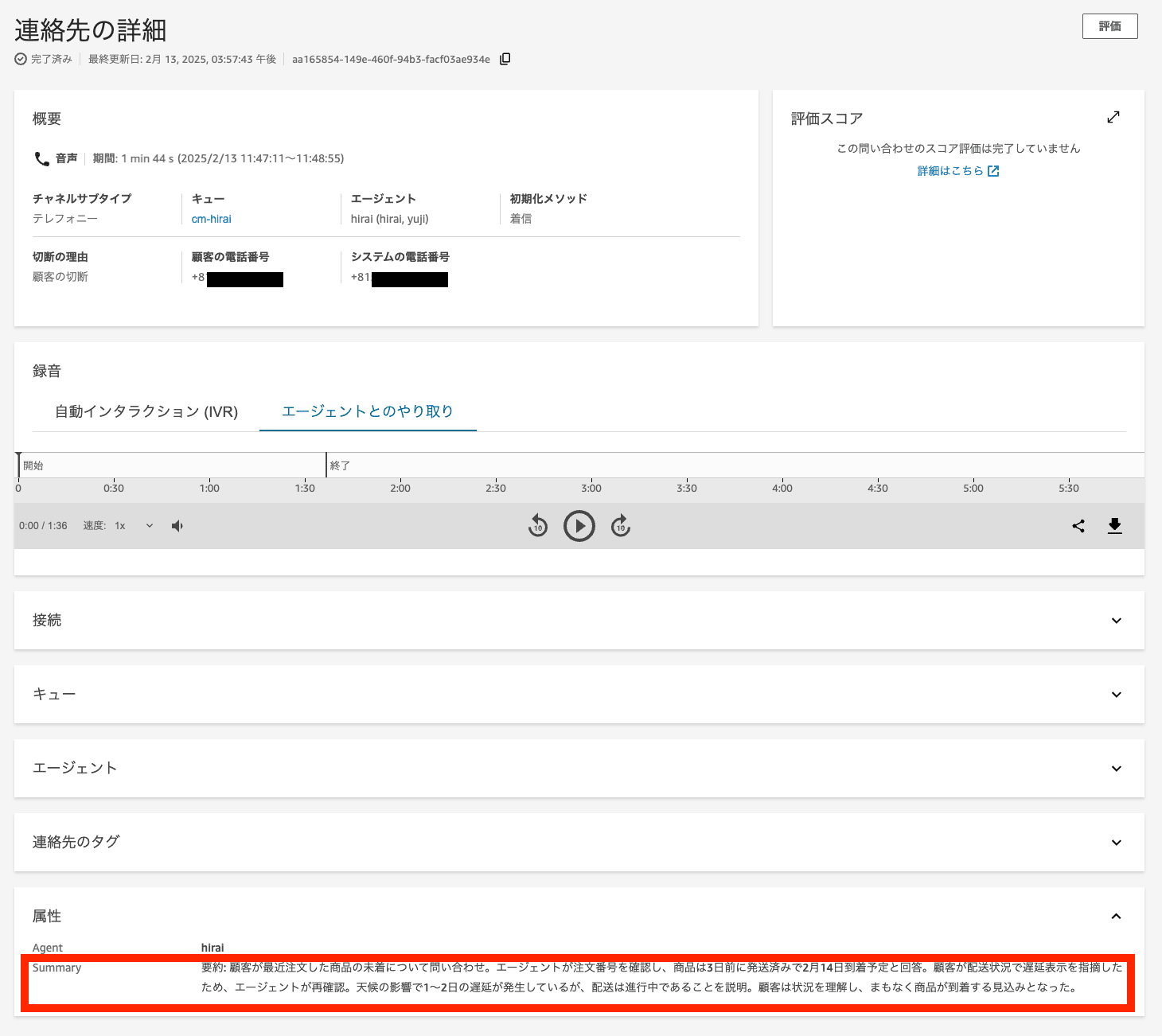The height and width of the screenshot is (1036, 1162).
Task: Click the 評価 button
Action: pos(1109,26)
